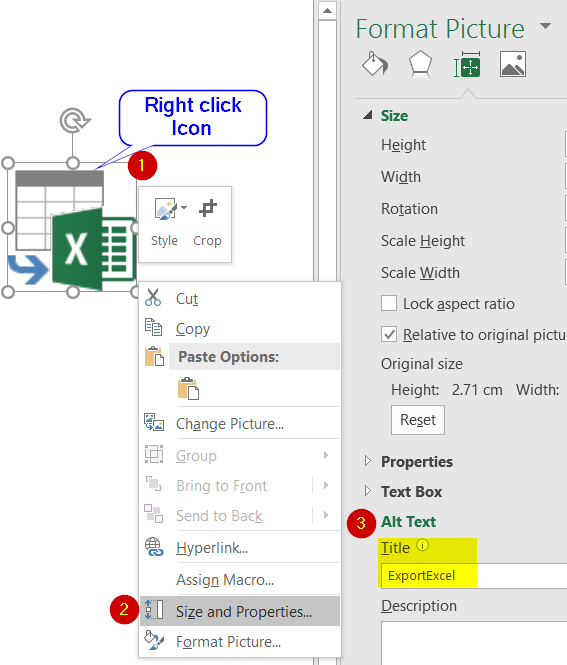Image resolution: width=567 pixels, height=665 pixels.
Task: Click the Scale Height label
Action: coord(423,241)
